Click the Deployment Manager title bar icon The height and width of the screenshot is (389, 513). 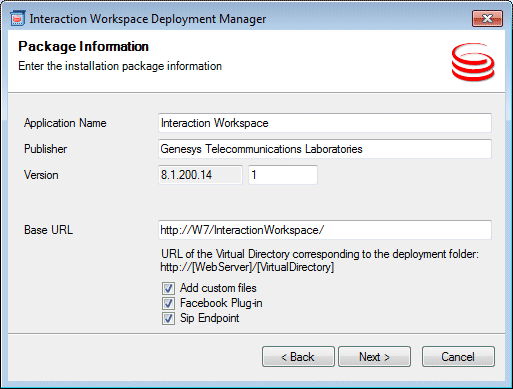pyautogui.click(x=17, y=18)
